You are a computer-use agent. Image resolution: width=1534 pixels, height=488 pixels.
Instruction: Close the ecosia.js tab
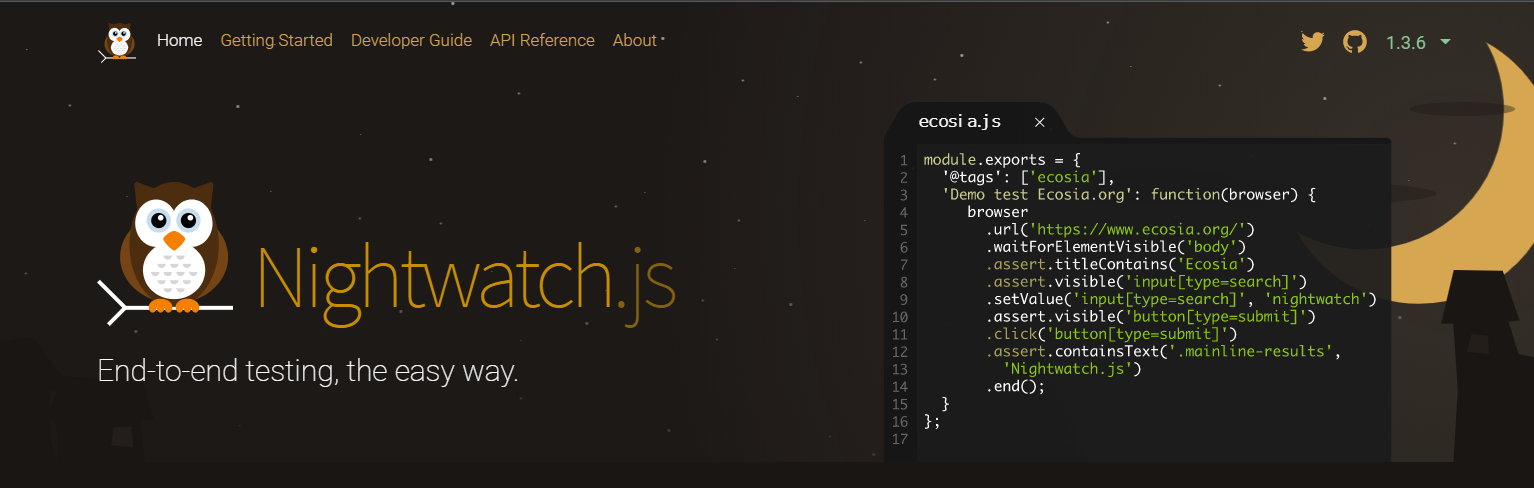1039,122
